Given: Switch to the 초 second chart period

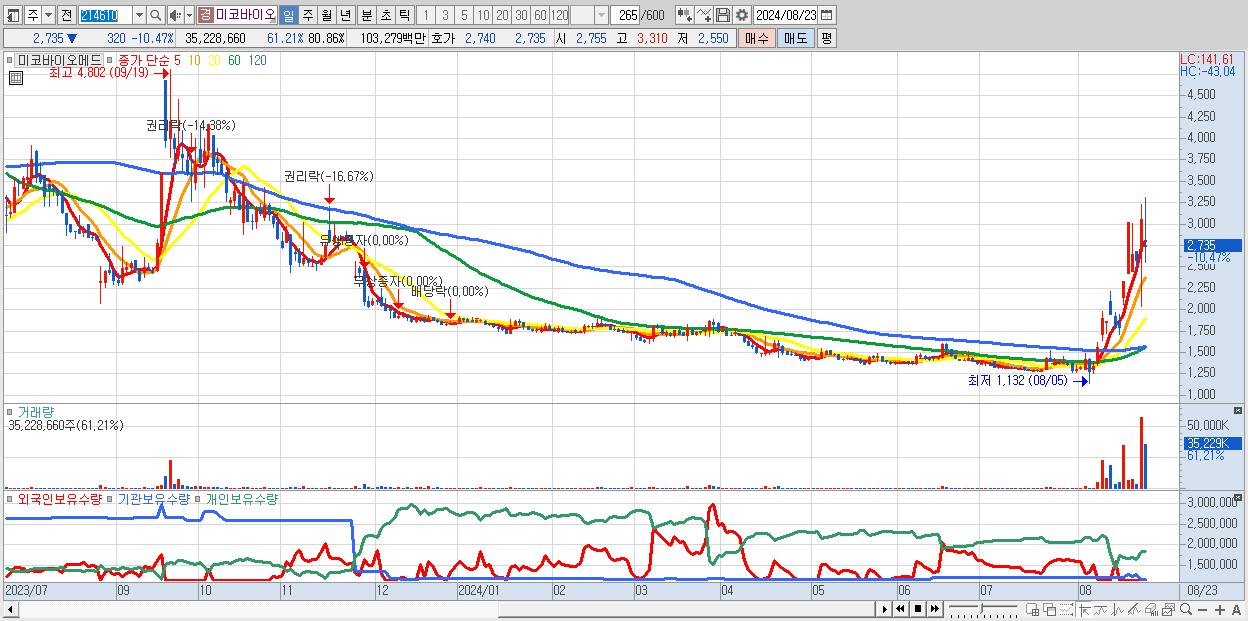Looking at the screenshot, I should [386, 16].
